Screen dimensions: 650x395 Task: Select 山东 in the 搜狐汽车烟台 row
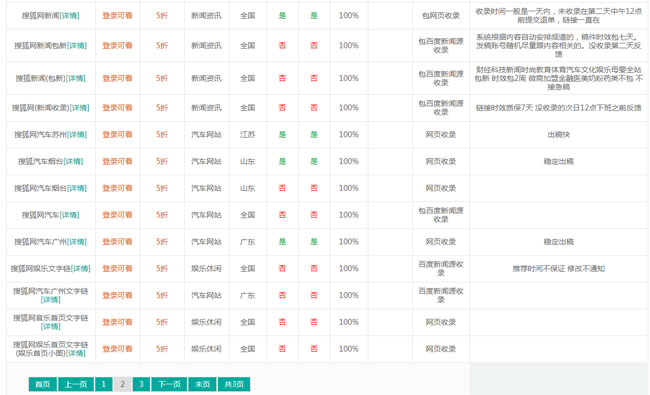coord(247,162)
